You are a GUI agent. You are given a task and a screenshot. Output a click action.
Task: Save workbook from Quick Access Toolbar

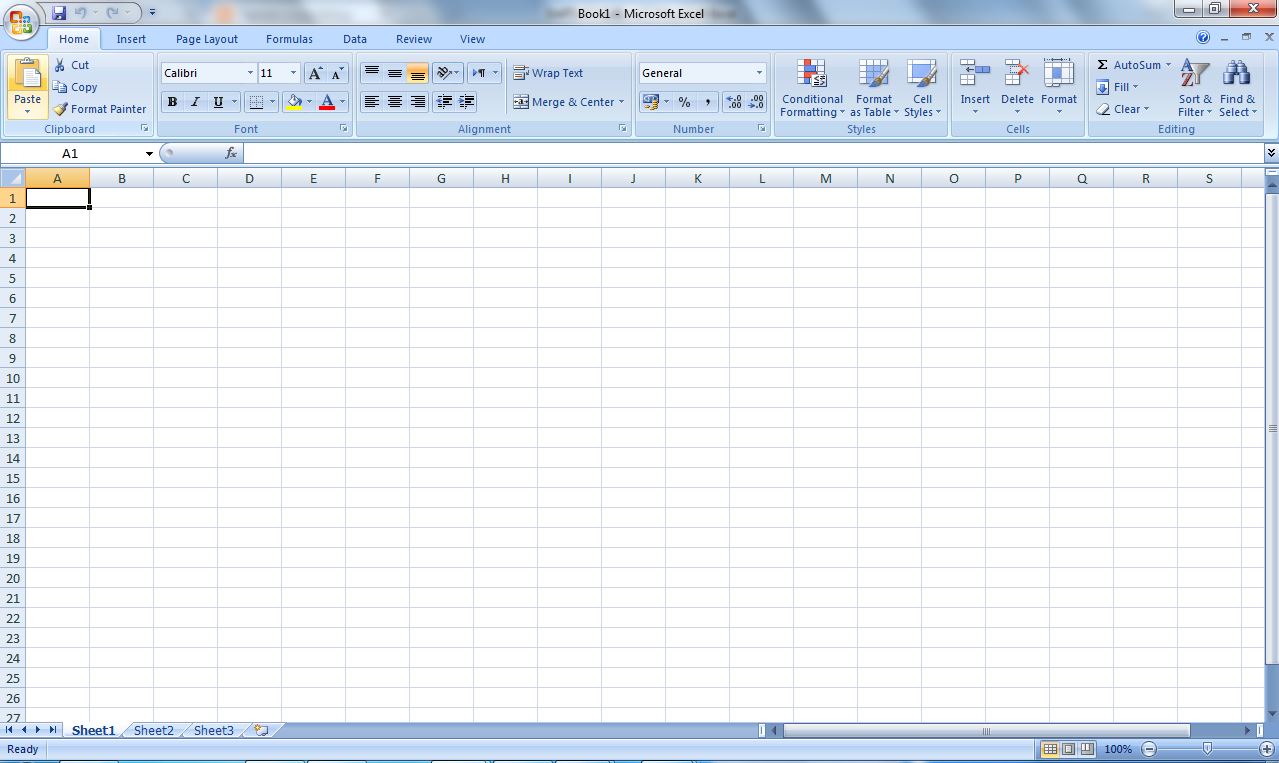(x=59, y=13)
